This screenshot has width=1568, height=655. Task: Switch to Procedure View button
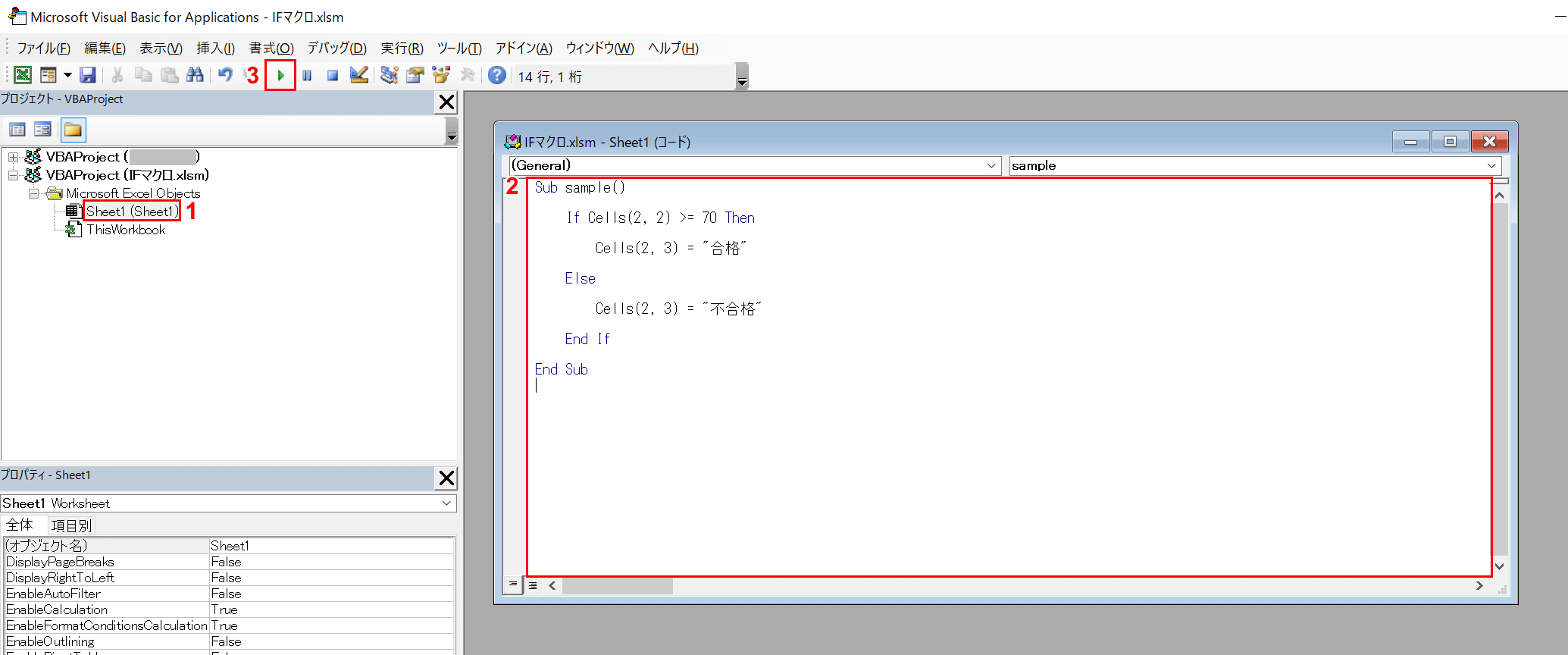tap(513, 584)
